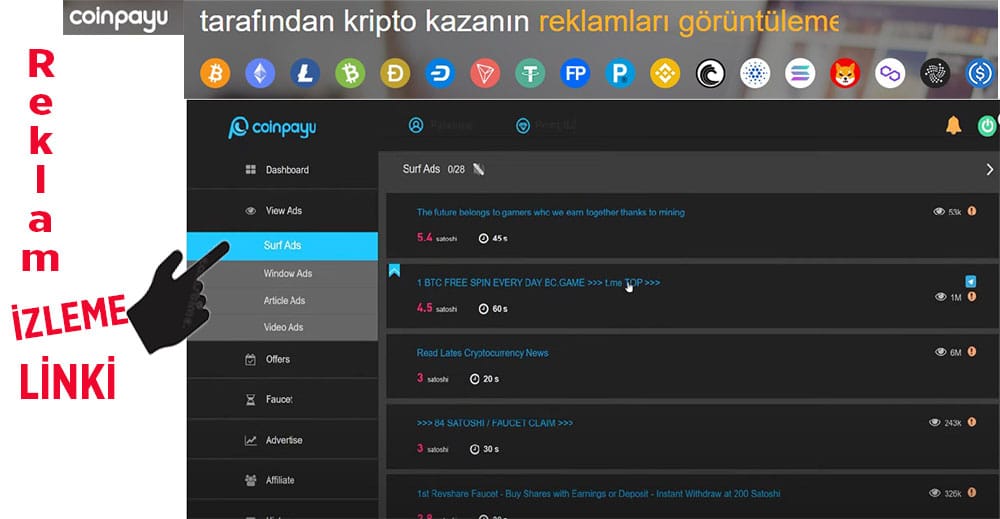This screenshot has width=1000, height=519.
Task: Click the coinpayu logo in sidebar
Action: point(272,128)
